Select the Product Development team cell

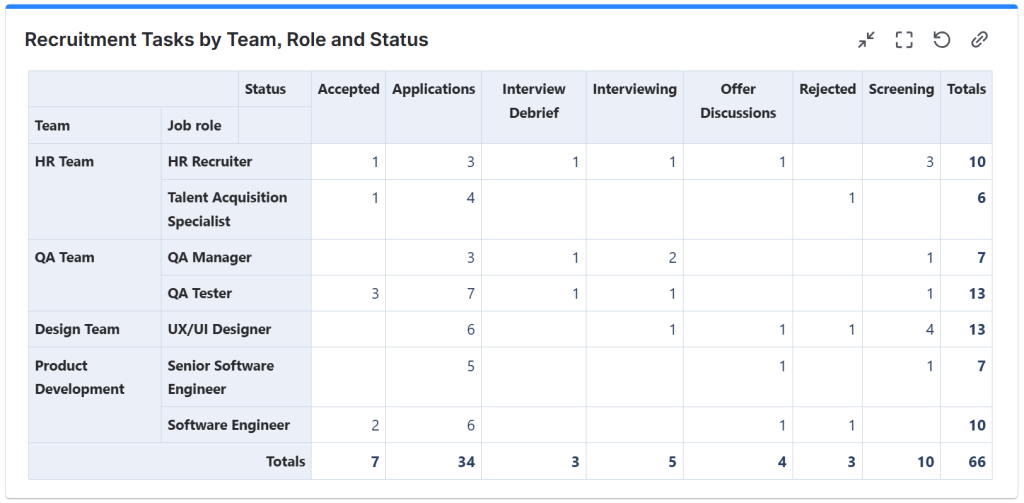pos(79,377)
